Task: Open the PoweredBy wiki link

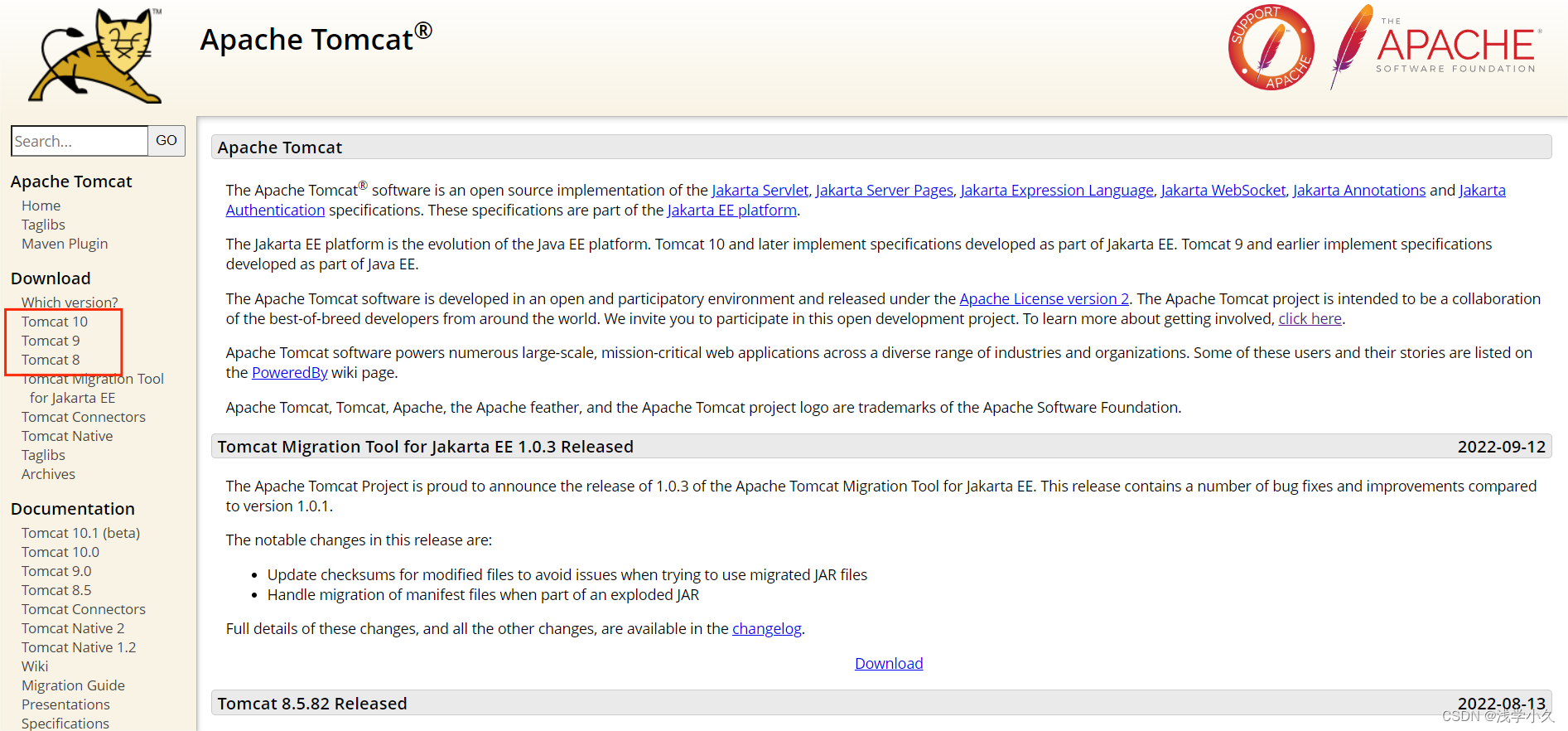Action: pos(289,373)
